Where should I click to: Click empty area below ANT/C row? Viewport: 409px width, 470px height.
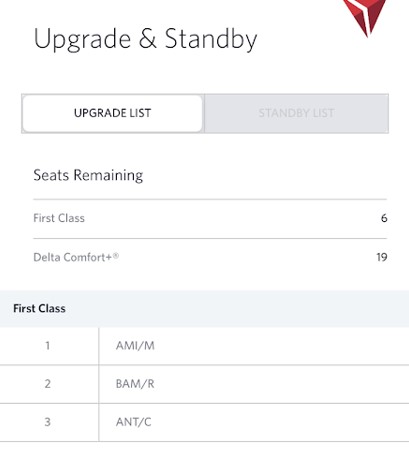pos(204,456)
